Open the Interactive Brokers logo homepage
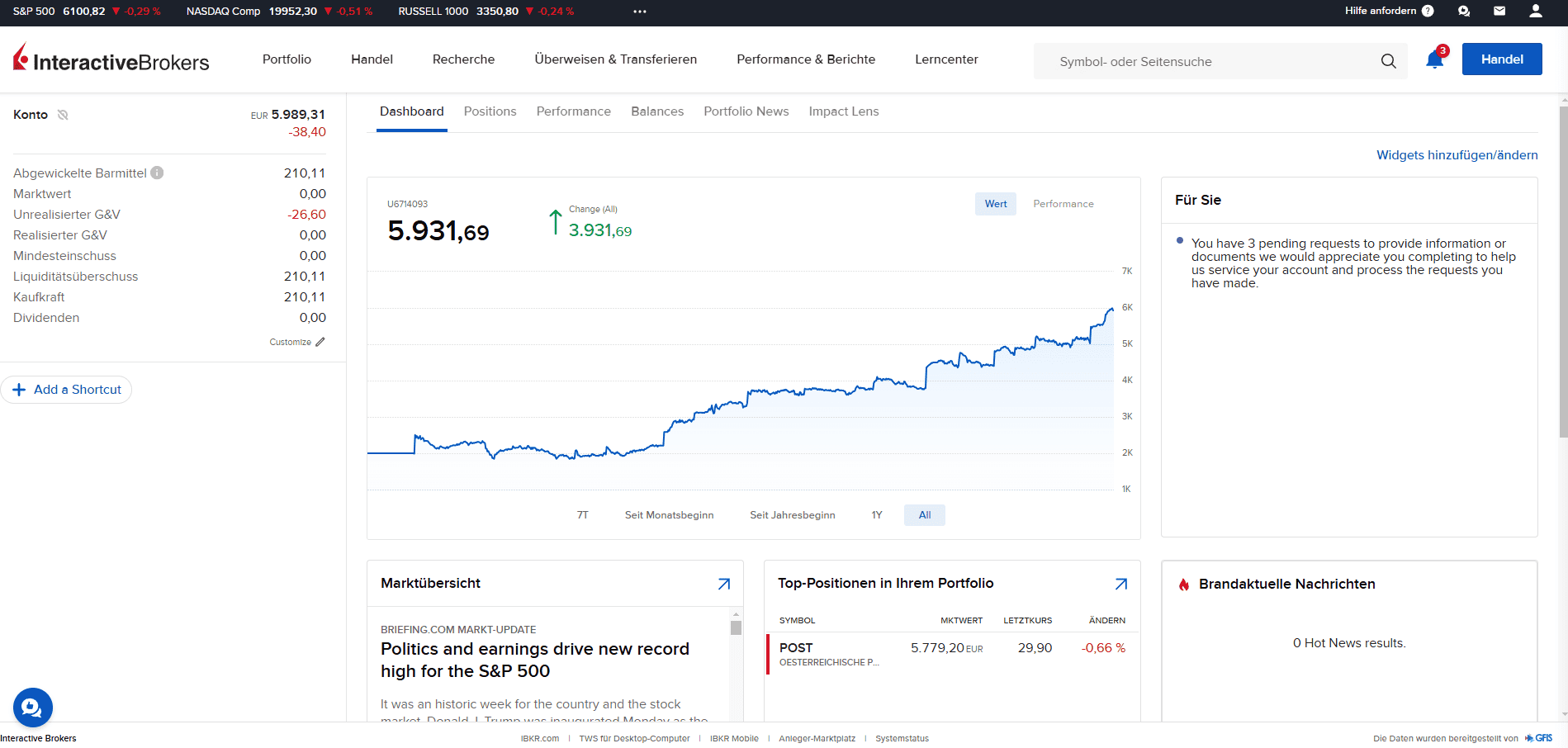This screenshot has height=748, width=1568. pyautogui.click(x=111, y=59)
